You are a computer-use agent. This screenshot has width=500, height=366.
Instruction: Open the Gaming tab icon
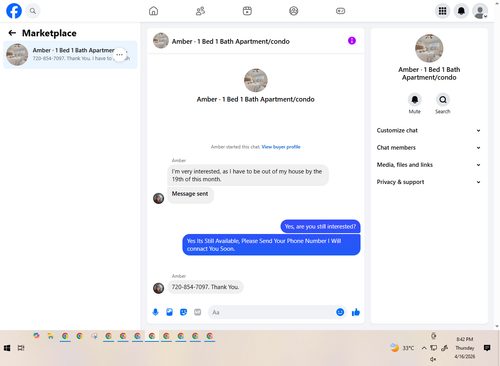(x=340, y=11)
